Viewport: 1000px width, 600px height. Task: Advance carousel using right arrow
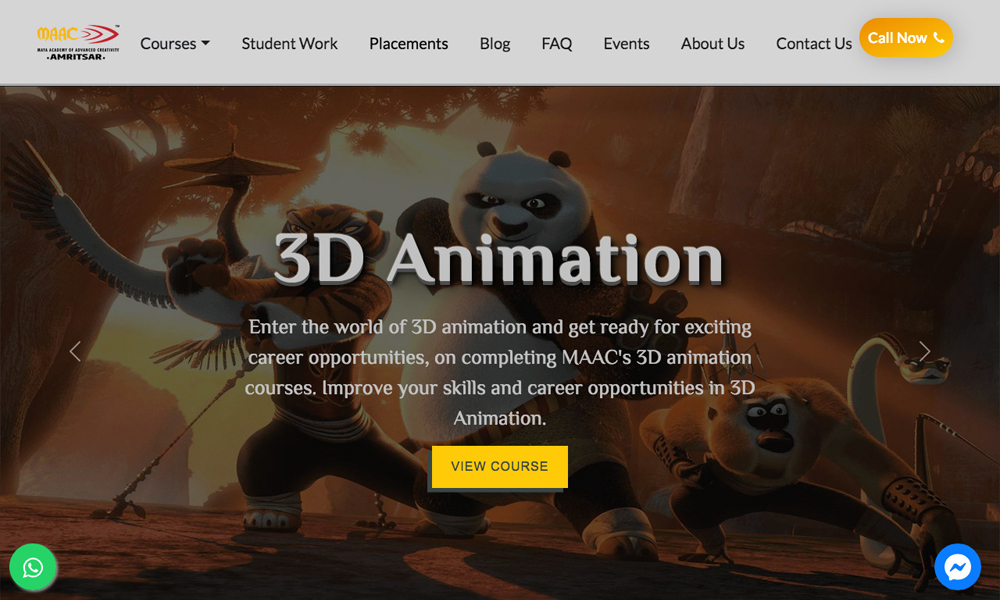tap(924, 351)
